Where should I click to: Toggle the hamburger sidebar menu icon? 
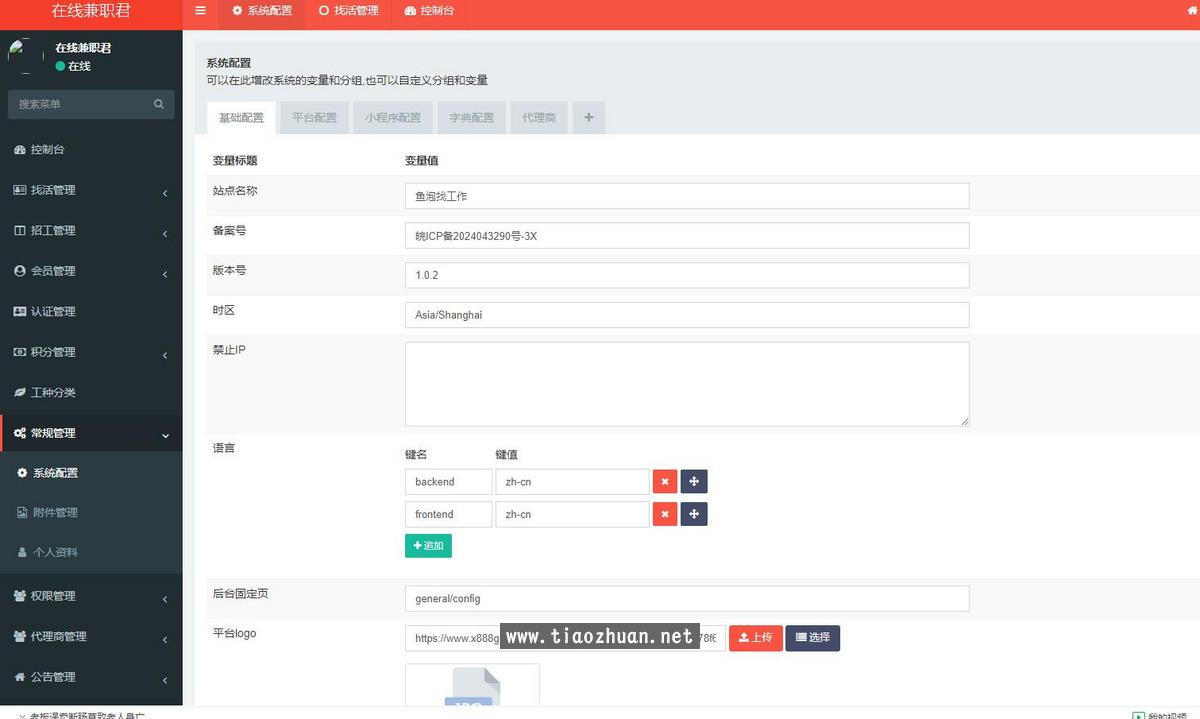[200, 11]
